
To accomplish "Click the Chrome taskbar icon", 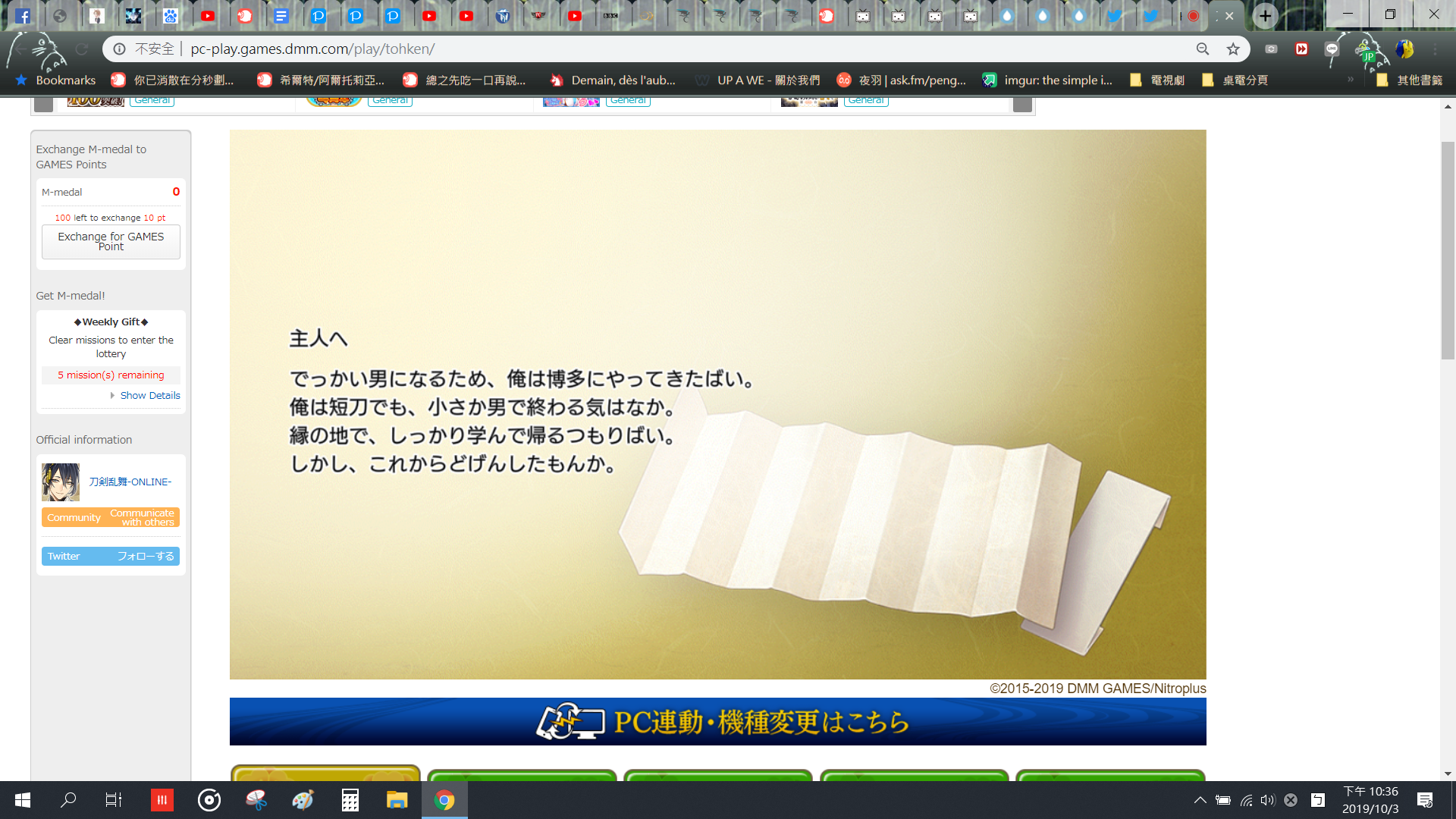I will tap(444, 800).
